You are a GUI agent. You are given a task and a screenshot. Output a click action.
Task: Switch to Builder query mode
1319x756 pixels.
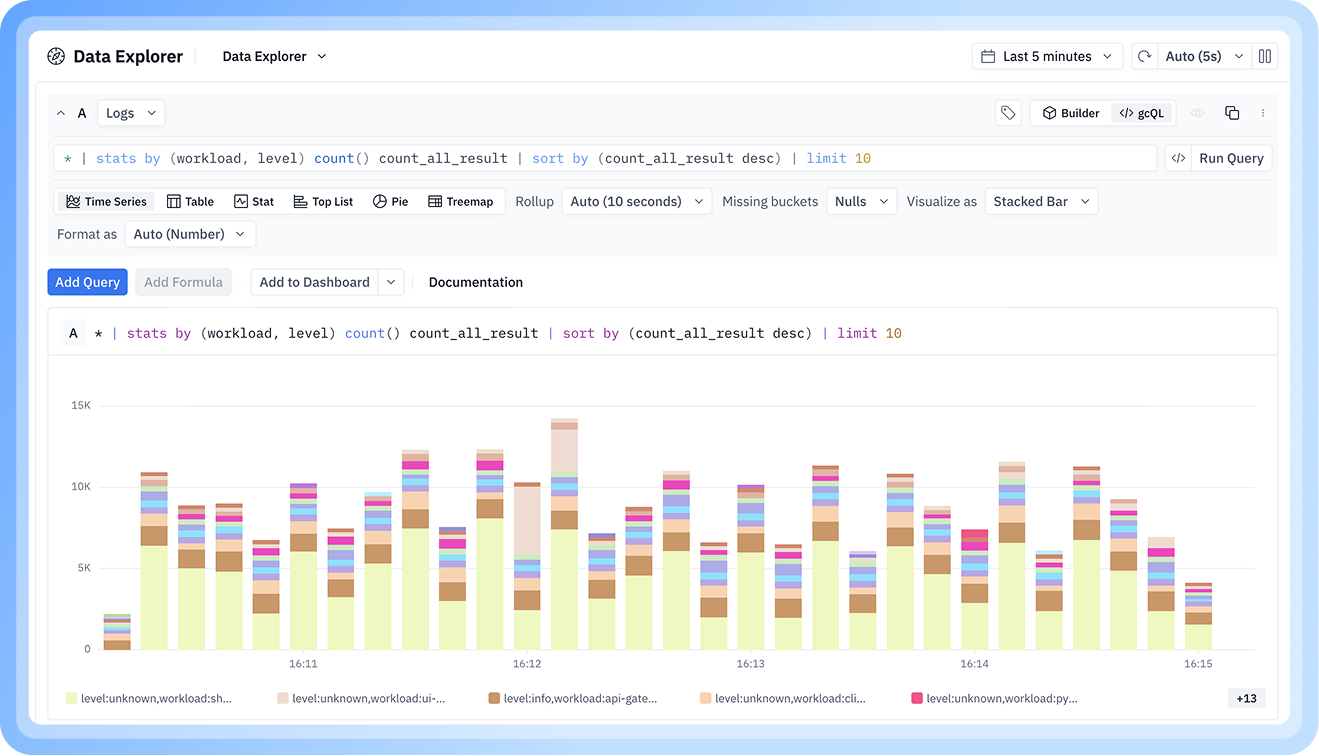(x=1071, y=113)
